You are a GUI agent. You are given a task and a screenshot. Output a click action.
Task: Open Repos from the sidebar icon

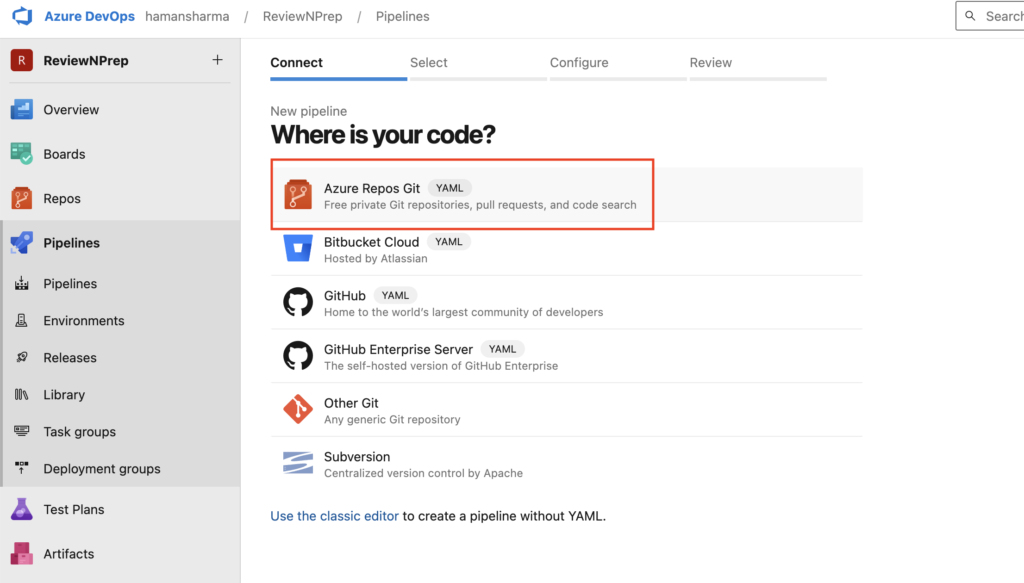click(x=22, y=198)
